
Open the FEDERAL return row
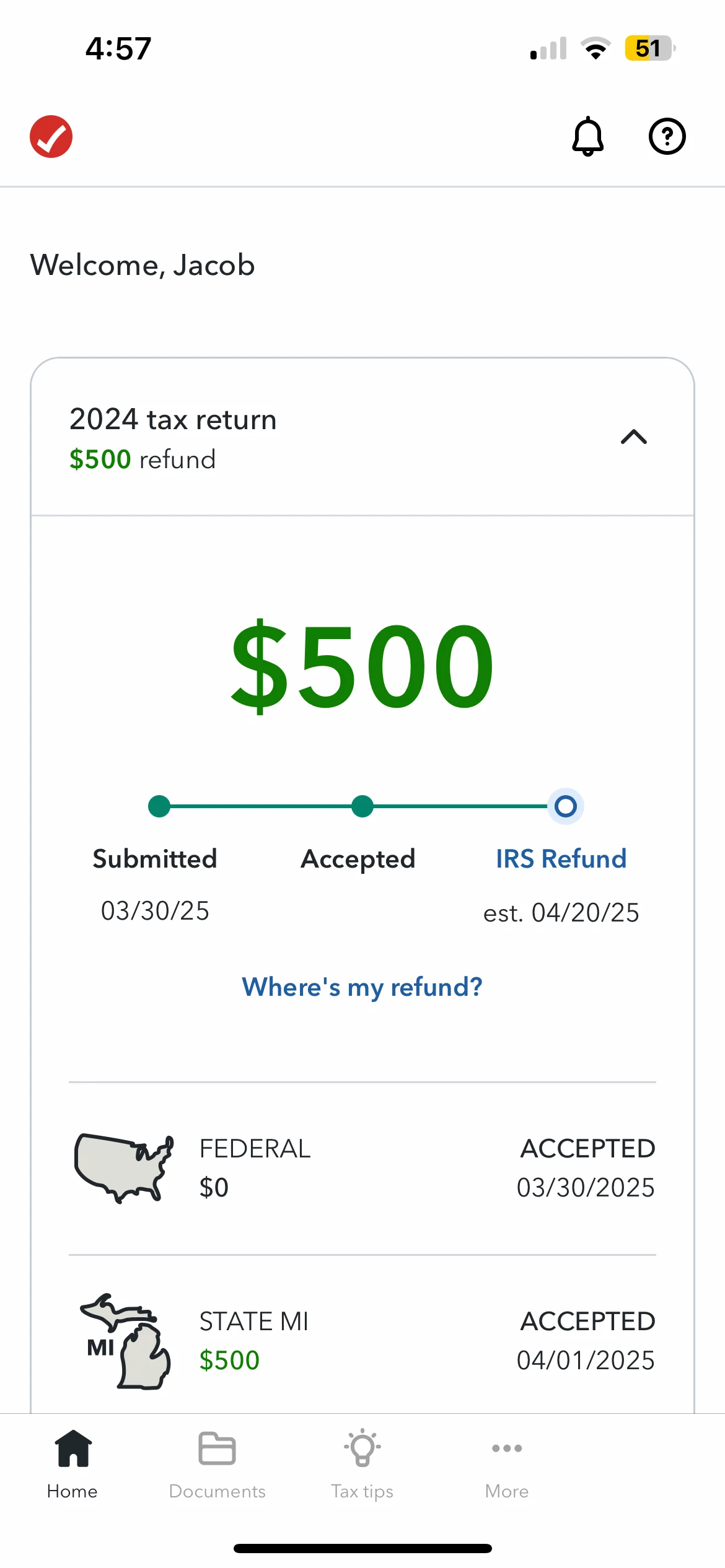[x=362, y=1169]
